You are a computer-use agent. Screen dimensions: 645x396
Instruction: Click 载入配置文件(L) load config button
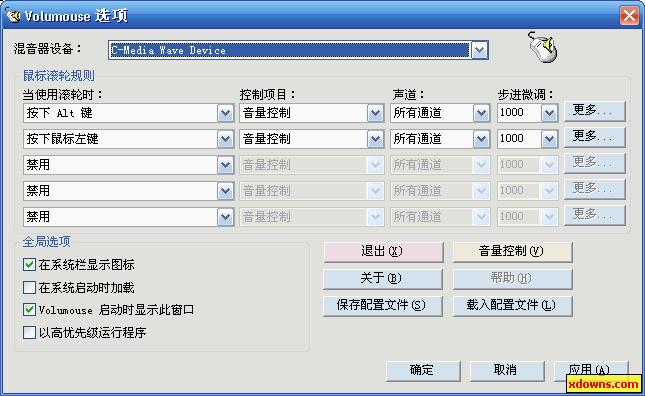point(513,306)
